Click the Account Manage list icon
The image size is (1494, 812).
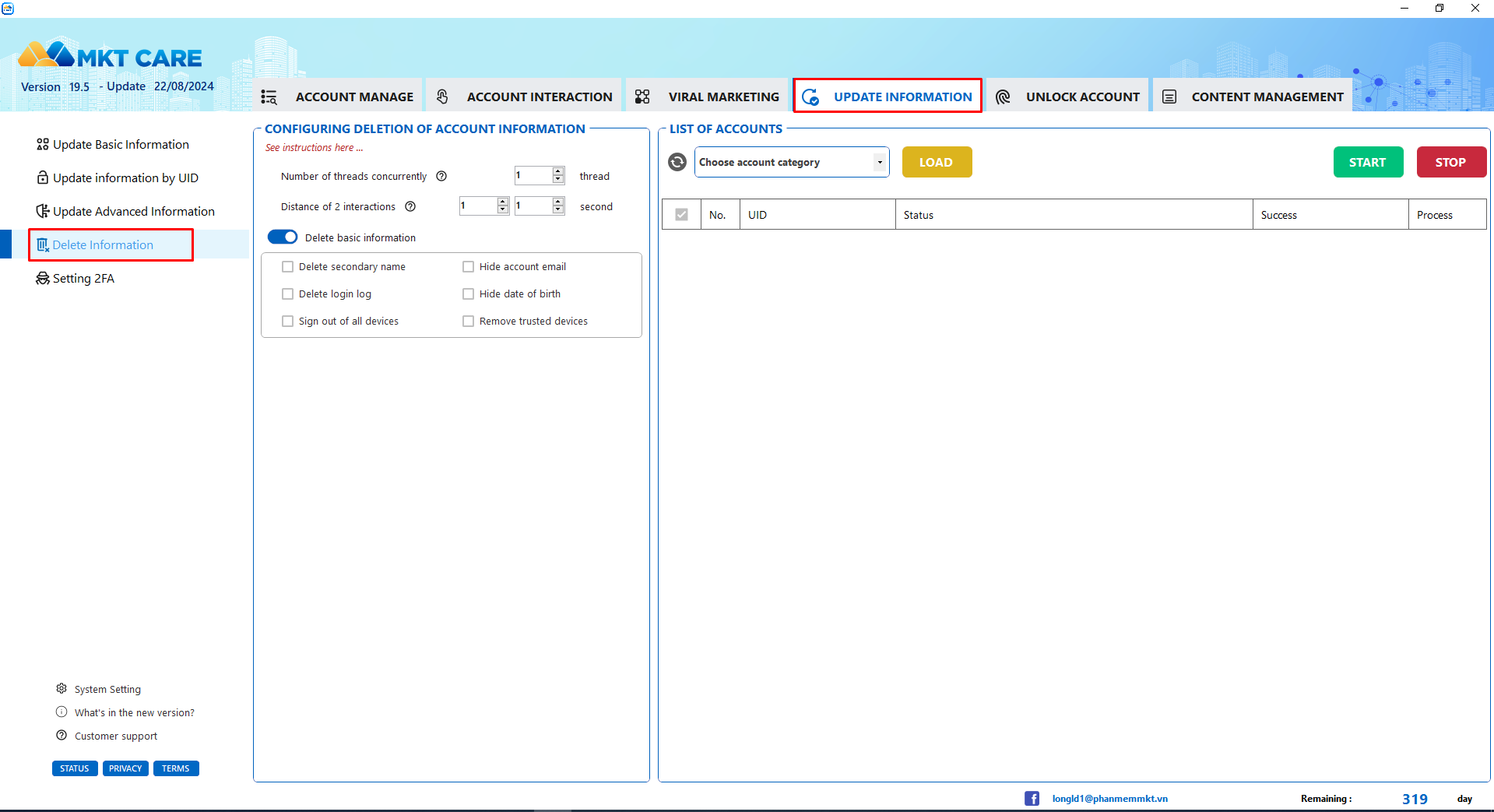[269, 97]
